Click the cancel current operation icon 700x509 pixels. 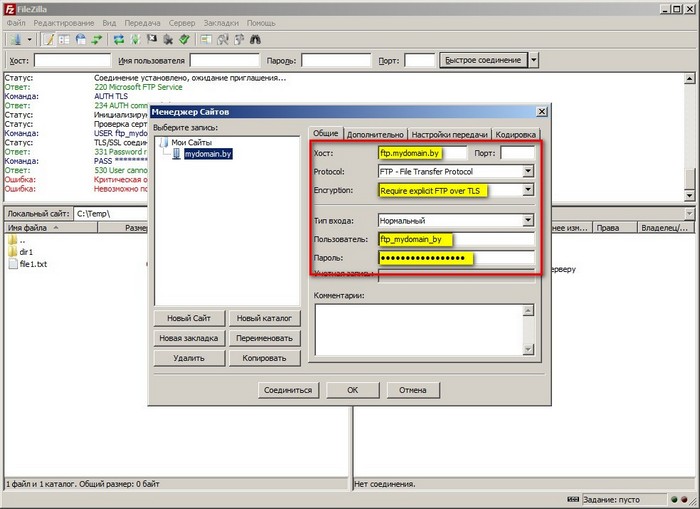coord(152,40)
